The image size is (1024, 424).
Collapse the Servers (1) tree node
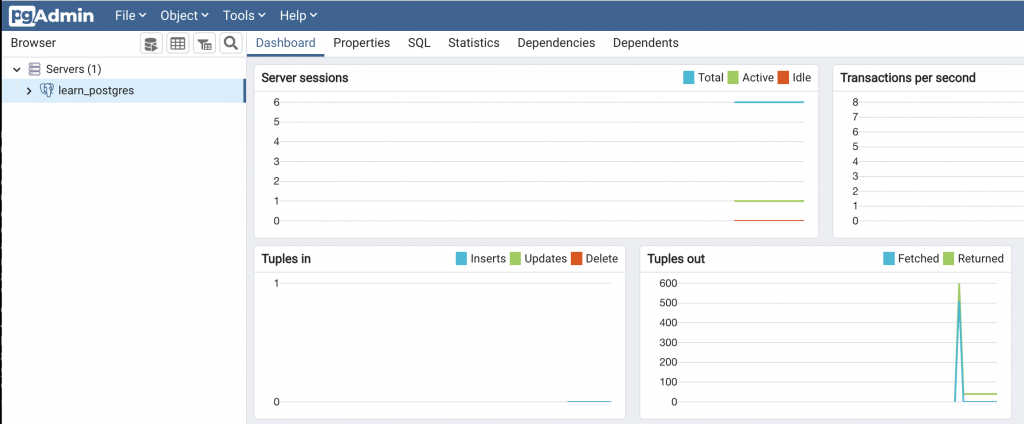coord(17,69)
